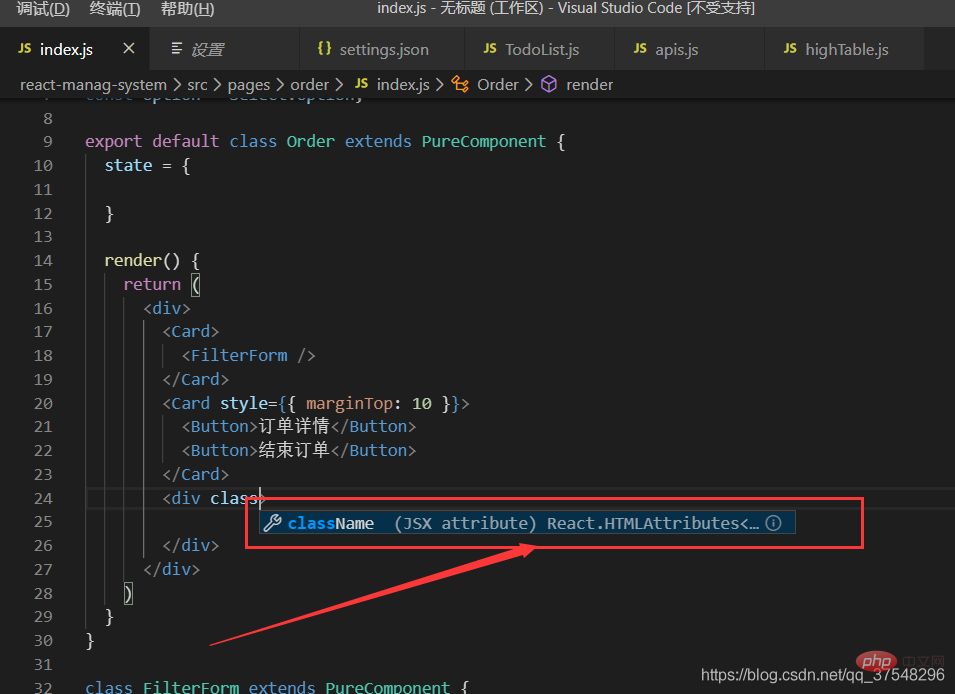The image size is (955, 694).
Task: Click the render method cube icon in breadcrumb
Action: pos(549,84)
